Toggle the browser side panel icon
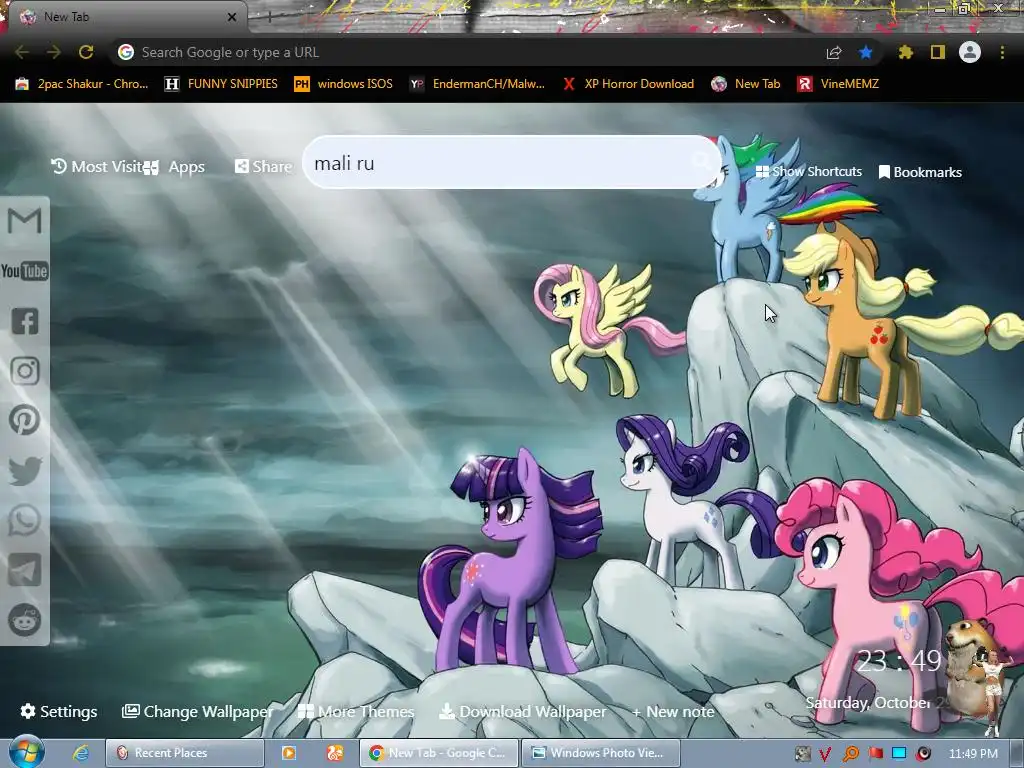Viewport: 1024px width, 768px height. click(x=938, y=52)
